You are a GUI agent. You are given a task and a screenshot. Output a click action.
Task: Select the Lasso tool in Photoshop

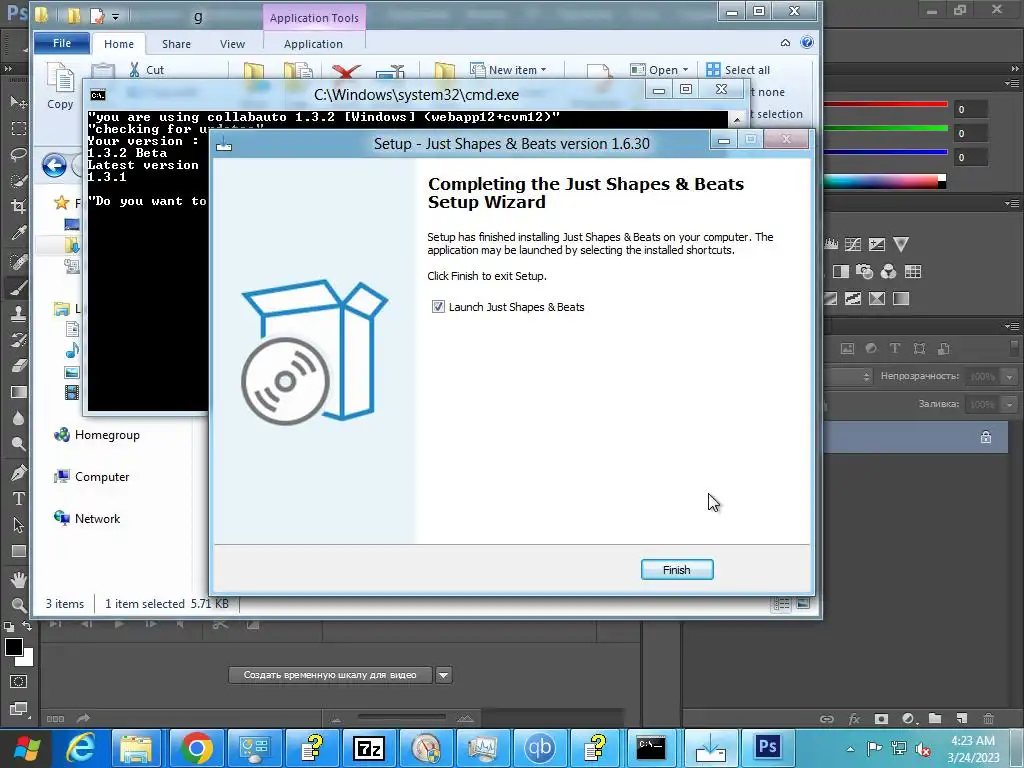pyautogui.click(x=18, y=154)
